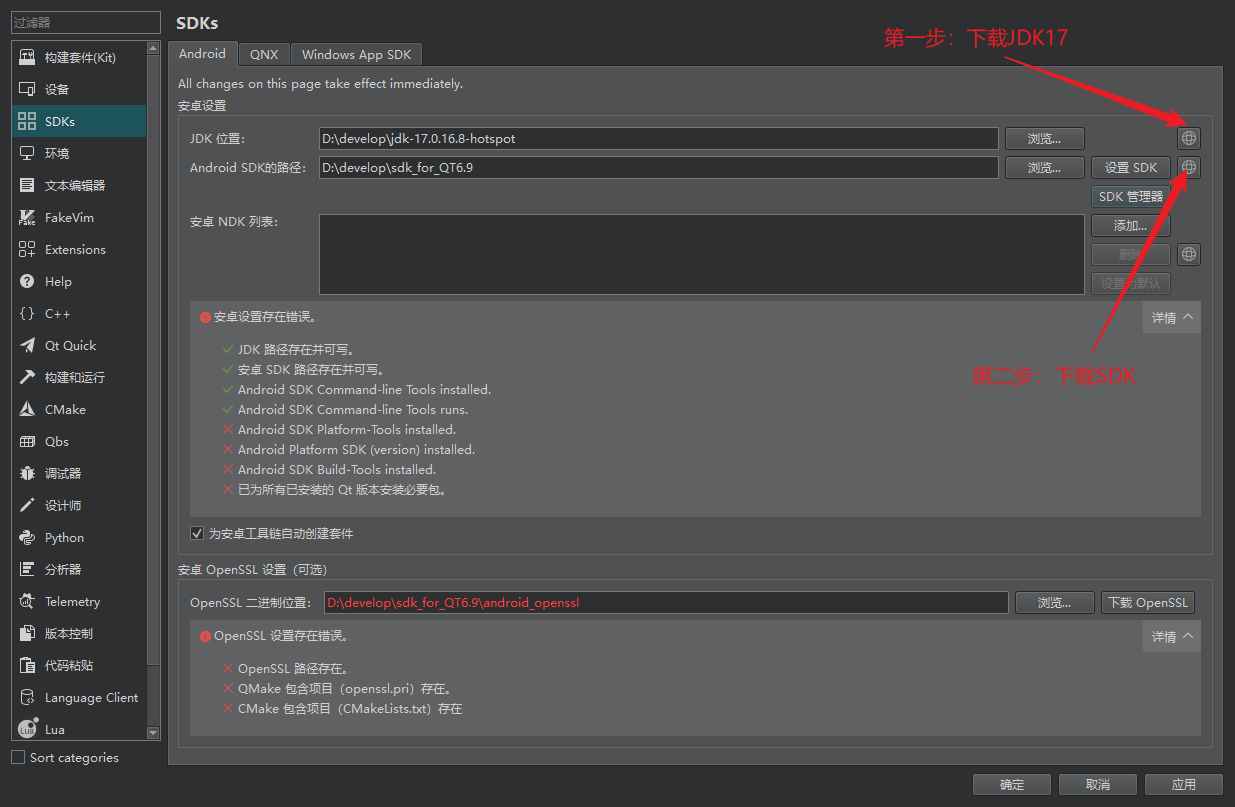Screen dimensions: 1235x807
Task: Click 'JDK 路径存在并可写。' status line
Action: point(296,349)
